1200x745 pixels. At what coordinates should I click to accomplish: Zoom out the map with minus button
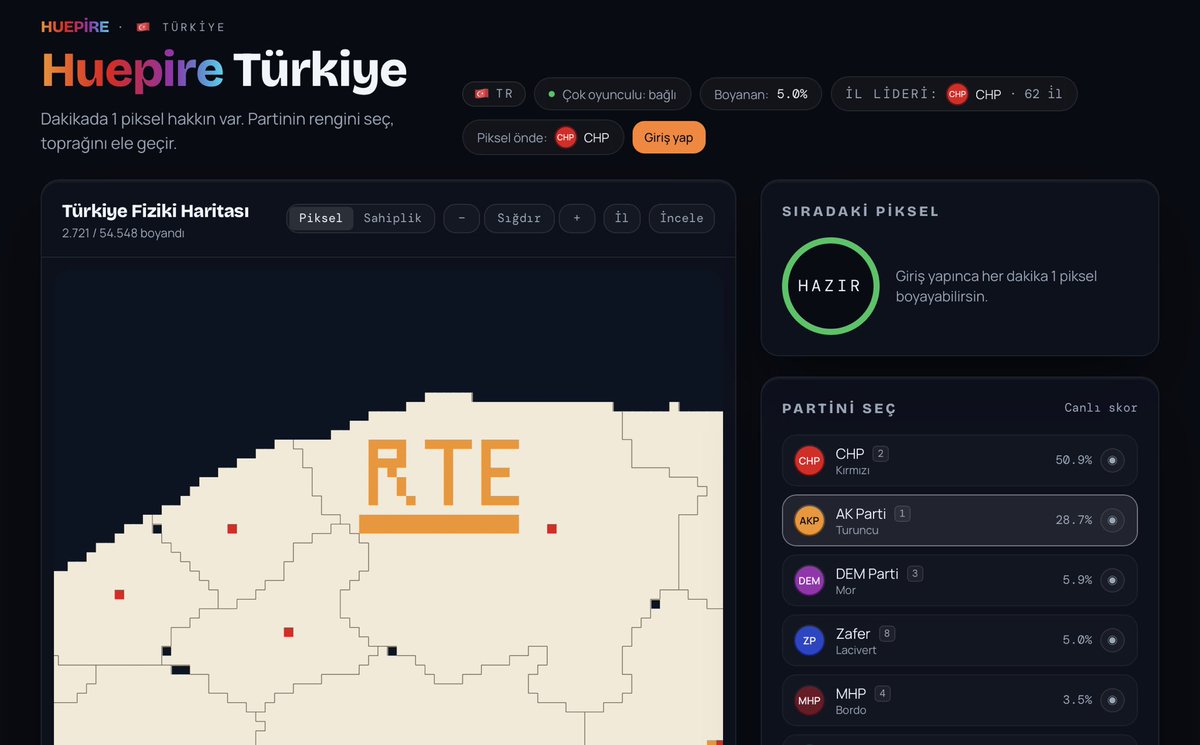pyautogui.click(x=462, y=218)
